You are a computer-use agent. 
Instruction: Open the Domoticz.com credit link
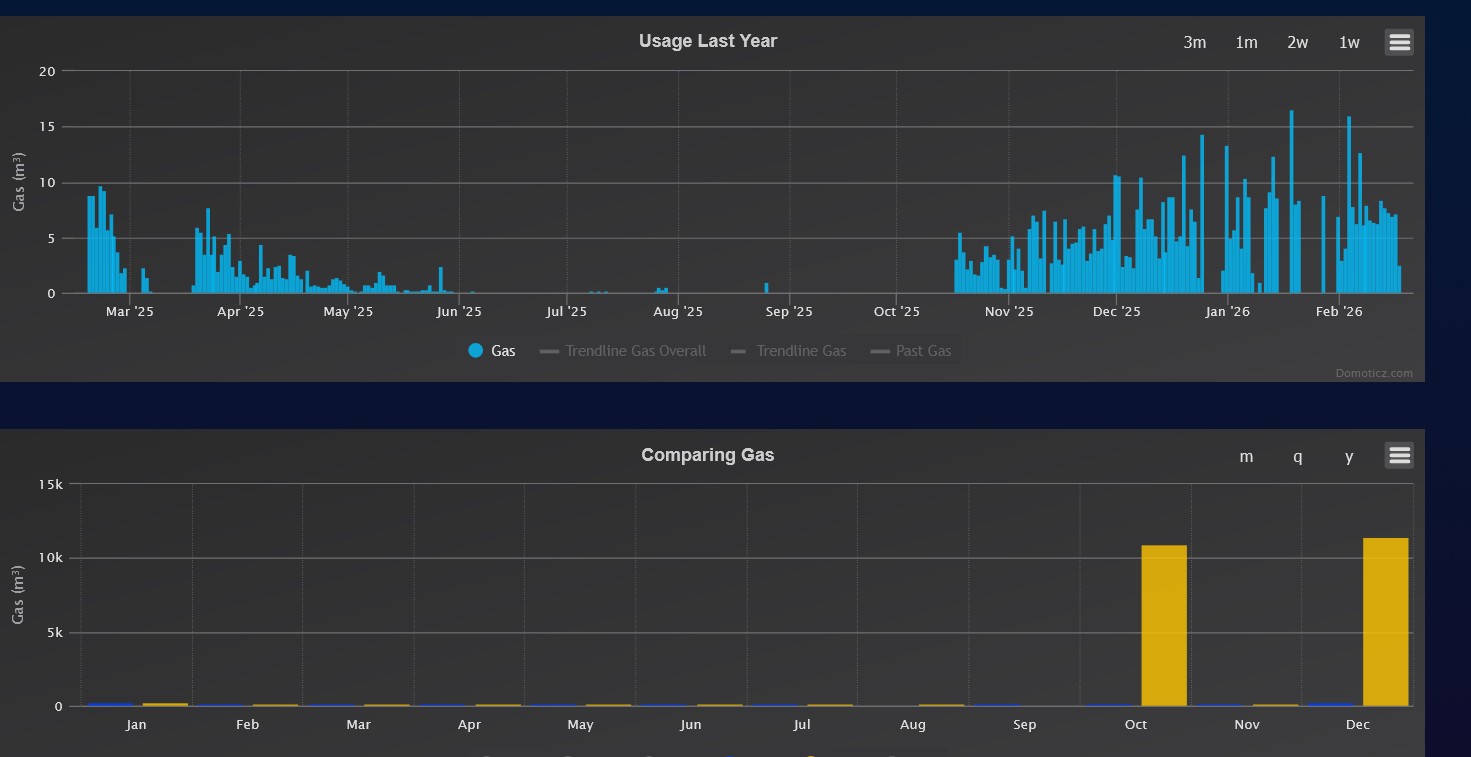[x=1374, y=373]
